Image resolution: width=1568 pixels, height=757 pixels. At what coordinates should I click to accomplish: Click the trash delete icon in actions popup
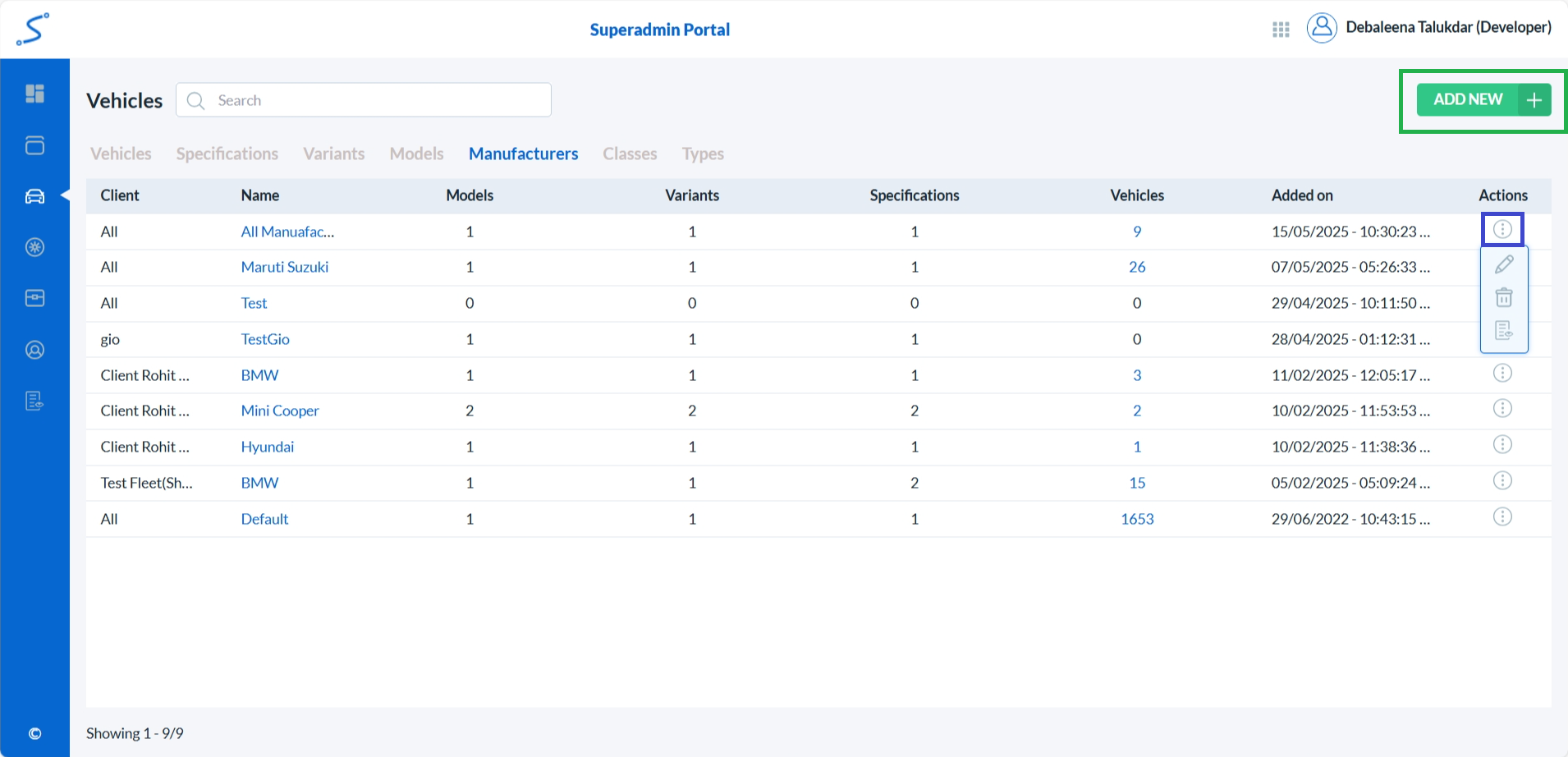[x=1504, y=297]
